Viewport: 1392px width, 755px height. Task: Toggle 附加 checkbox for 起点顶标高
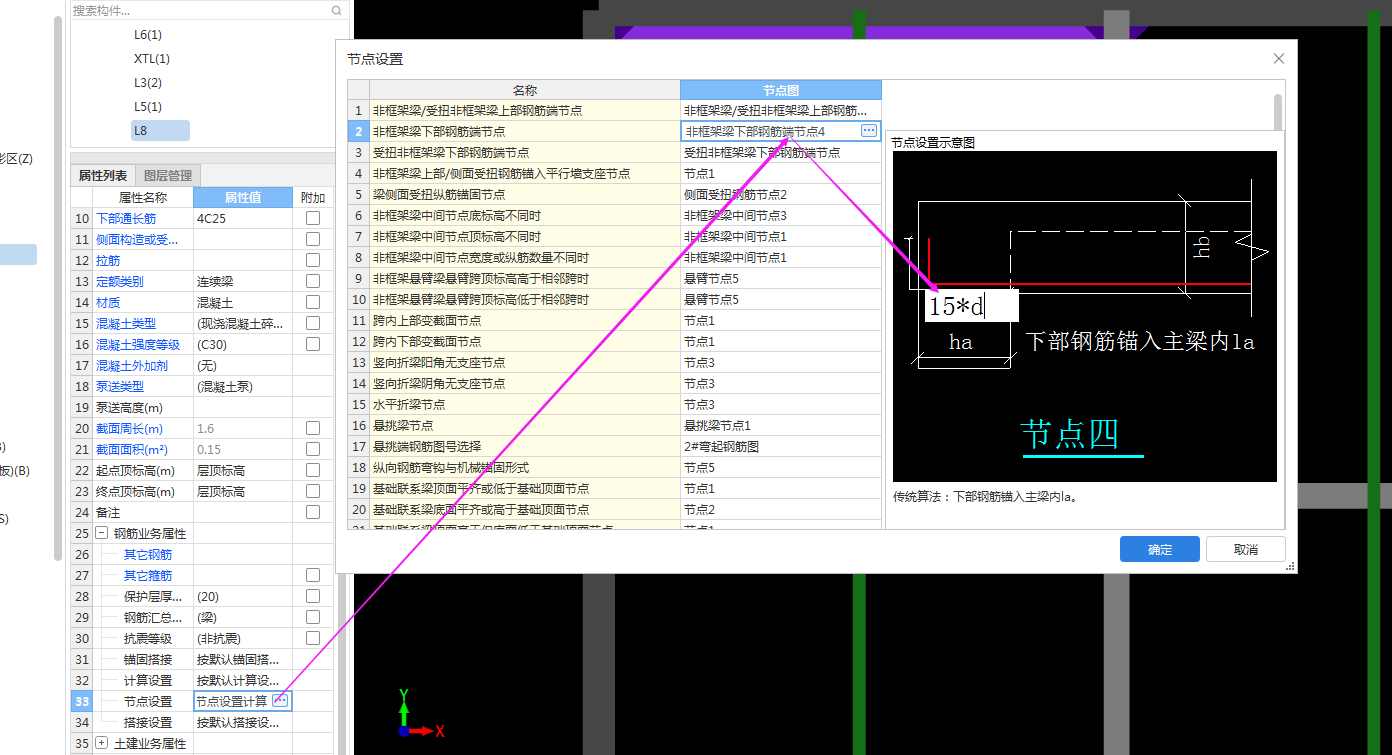click(313, 470)
